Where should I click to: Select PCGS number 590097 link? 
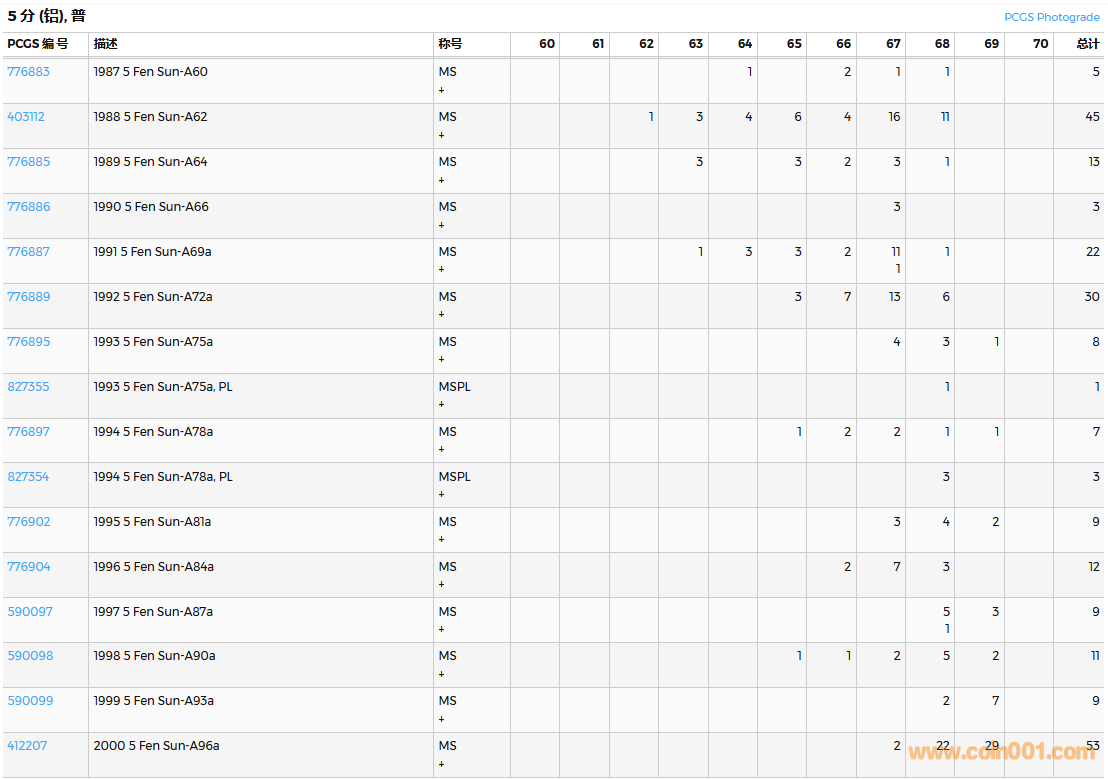coord(30,612)
